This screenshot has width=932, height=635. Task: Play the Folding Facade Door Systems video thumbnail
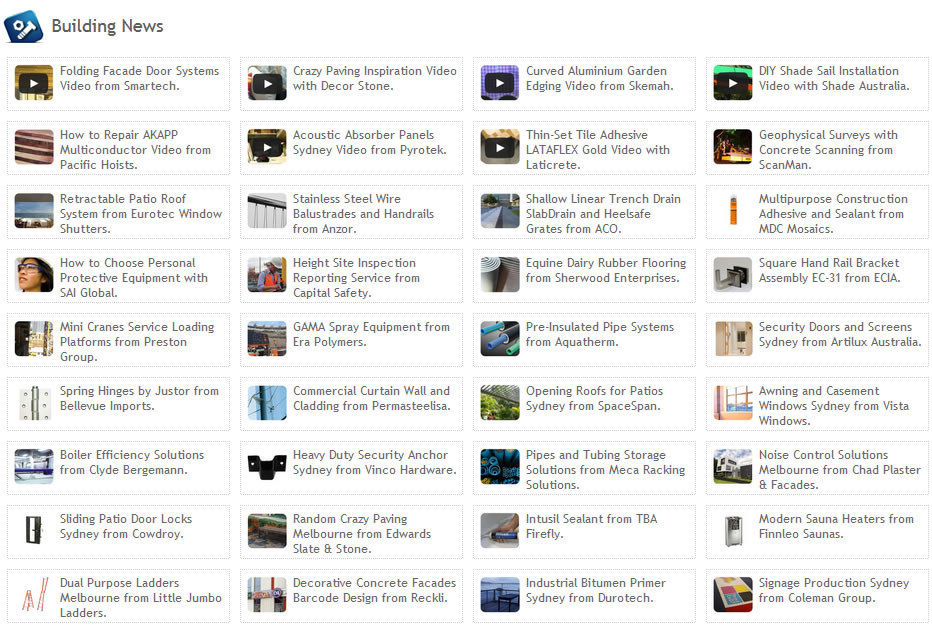pyautogui.click(x=34, y=83)
